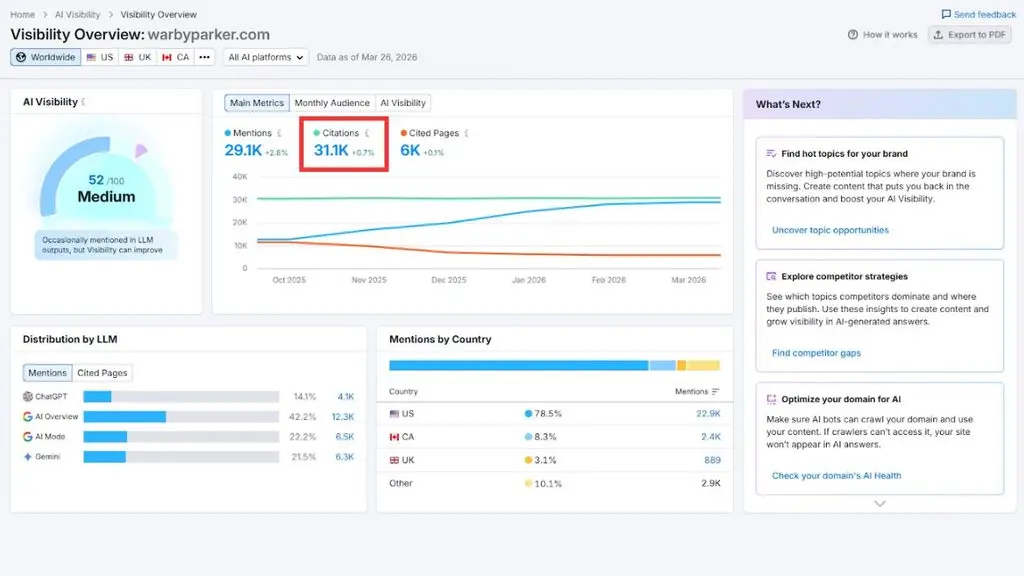Image resolution: width=1024 pixels, height=576 pixels.
Task: Click the info icon beside Citations metric
Action: [x=367, y=133]
